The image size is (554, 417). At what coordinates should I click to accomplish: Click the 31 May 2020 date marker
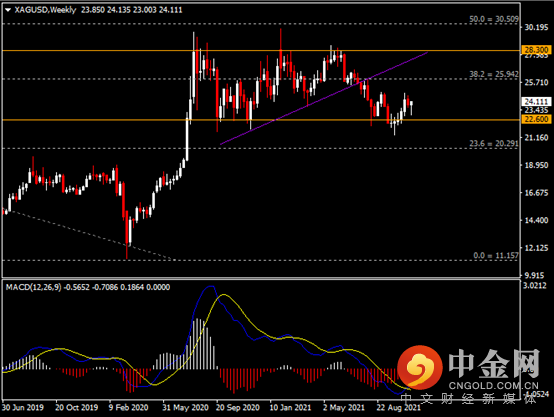pos(185,407)
